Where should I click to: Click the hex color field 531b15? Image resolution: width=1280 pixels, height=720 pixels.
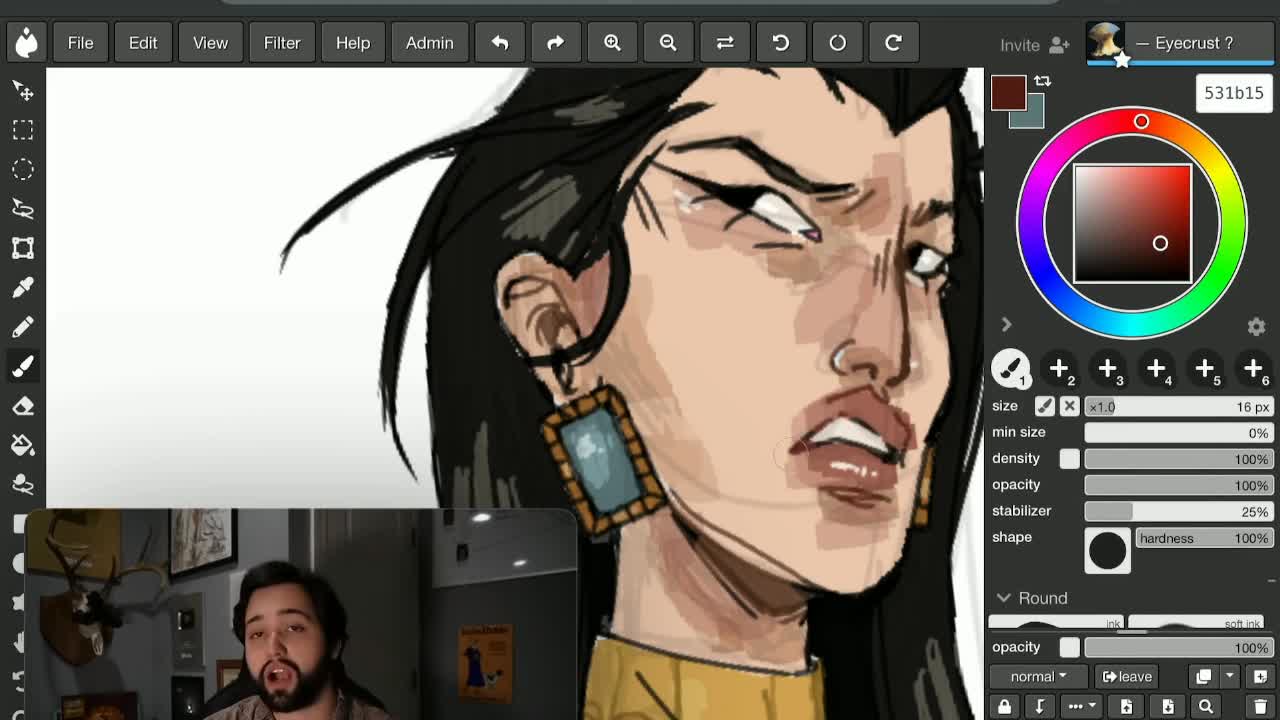1234,93
